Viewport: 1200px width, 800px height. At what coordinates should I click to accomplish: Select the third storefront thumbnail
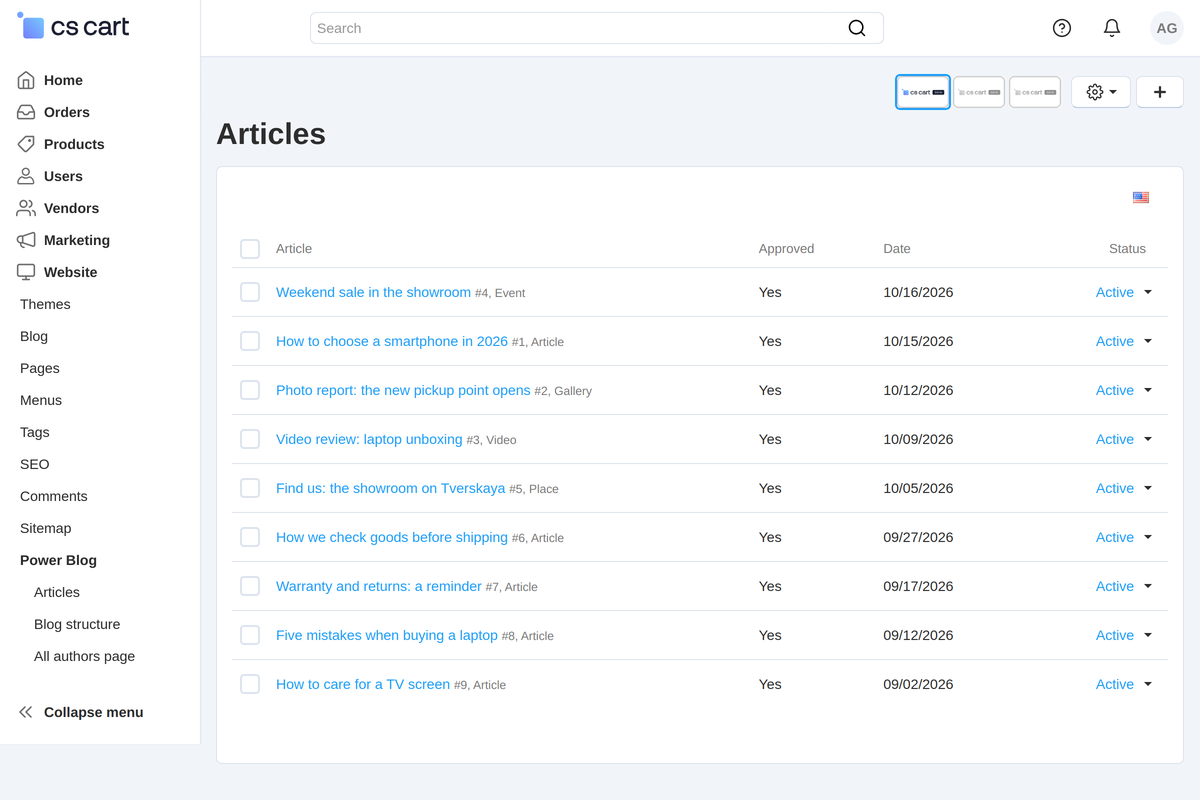click(x=1035, y=92)
